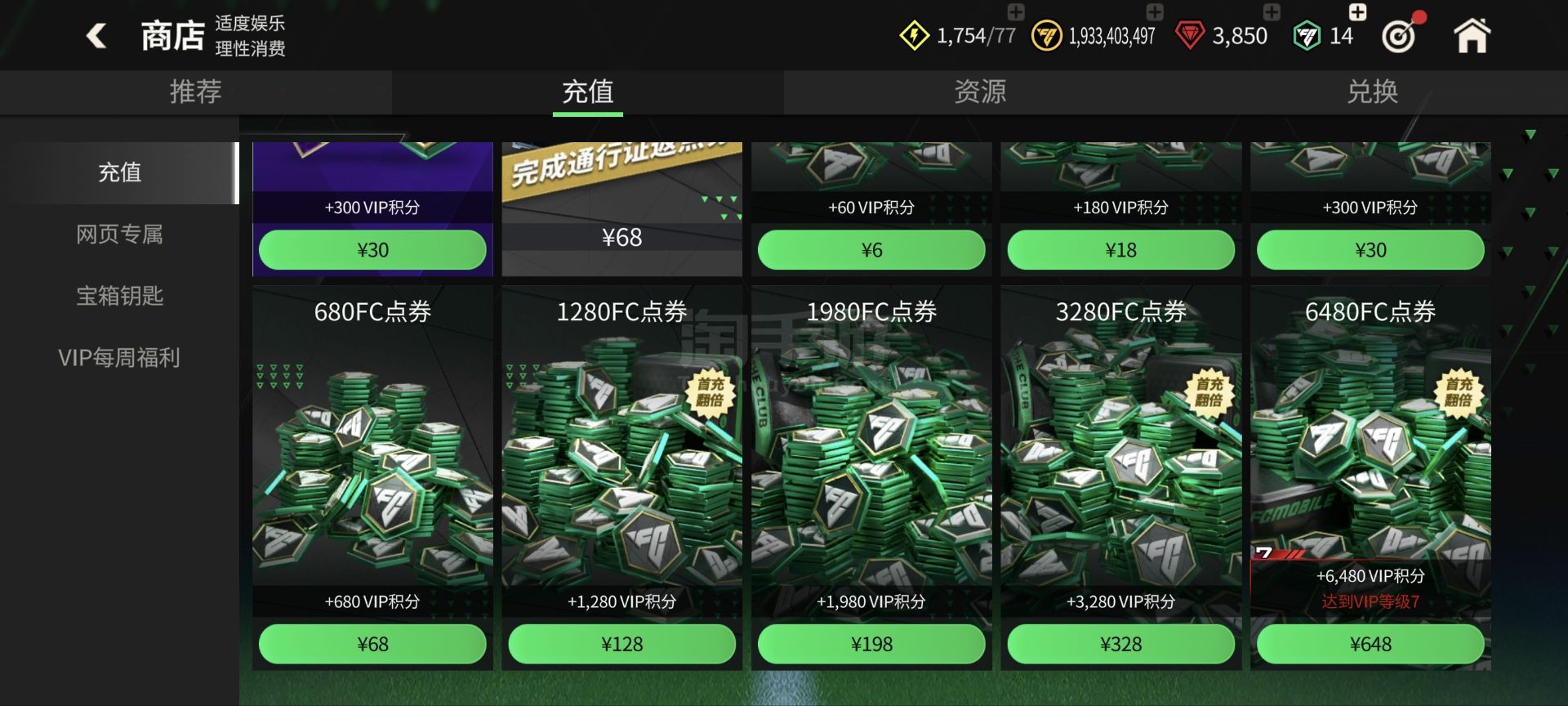Open the home screen via house icon
This screenshot has height=706, width=1568.
(x=1472, y=35)
